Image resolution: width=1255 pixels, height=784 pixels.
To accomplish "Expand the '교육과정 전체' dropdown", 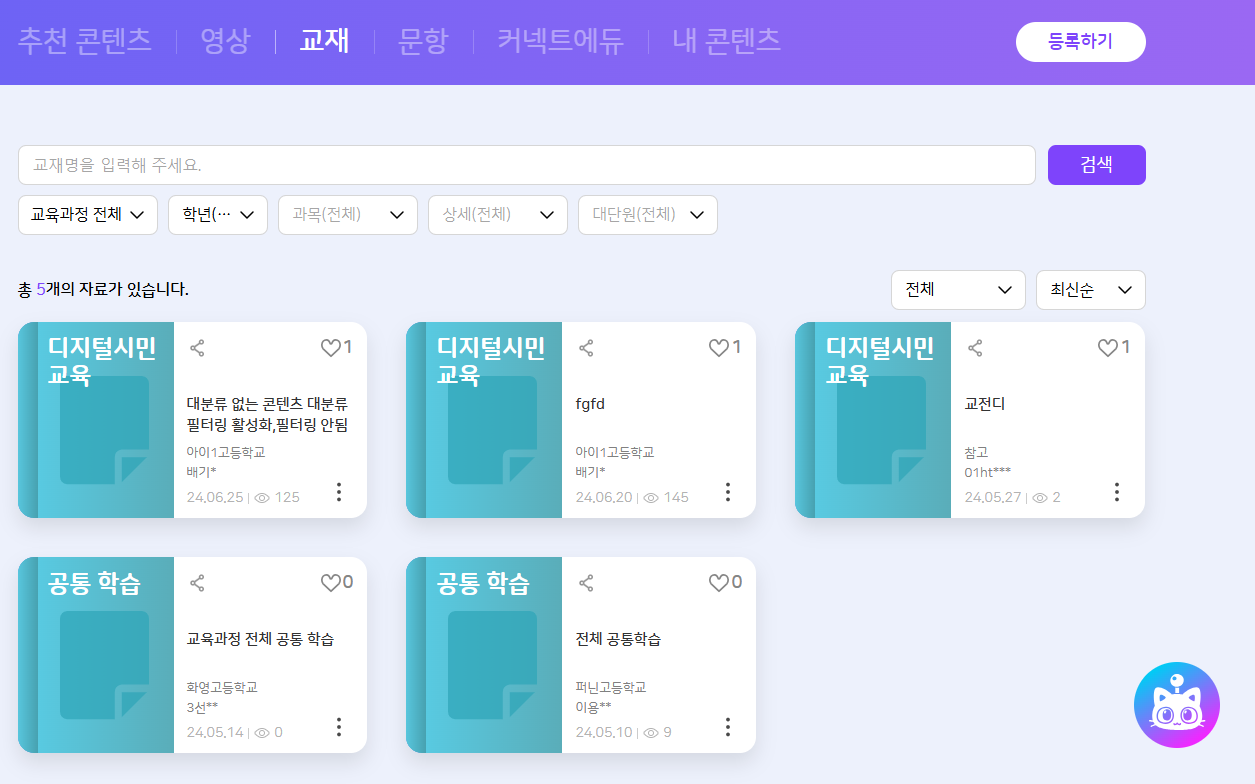I will 88,215.
